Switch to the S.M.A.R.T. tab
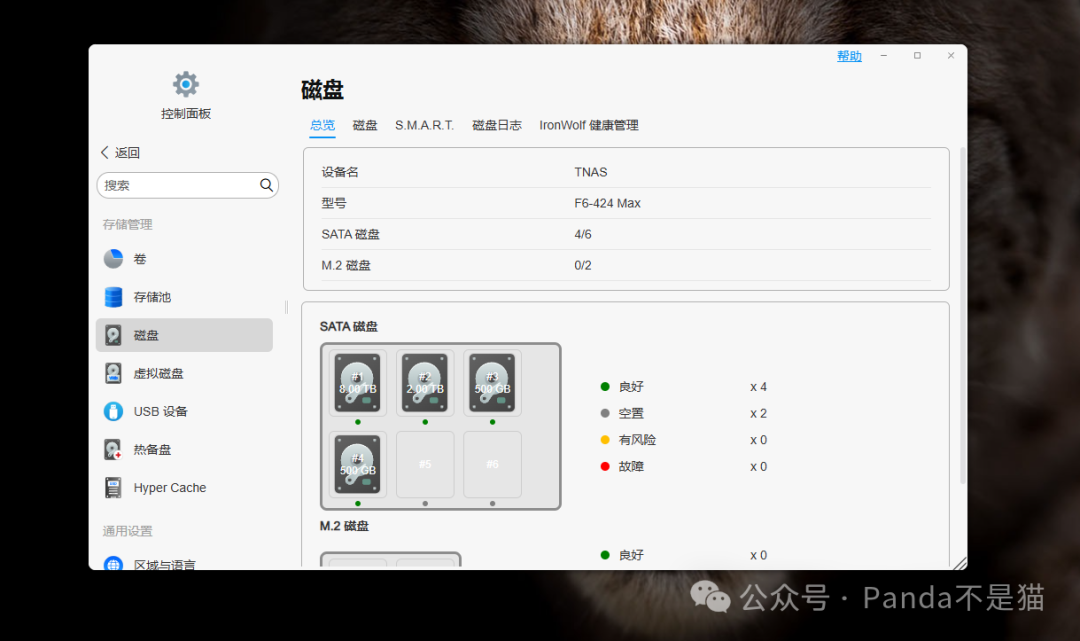The width and height of the screenshot is (1080, 641). pos(423,125)
